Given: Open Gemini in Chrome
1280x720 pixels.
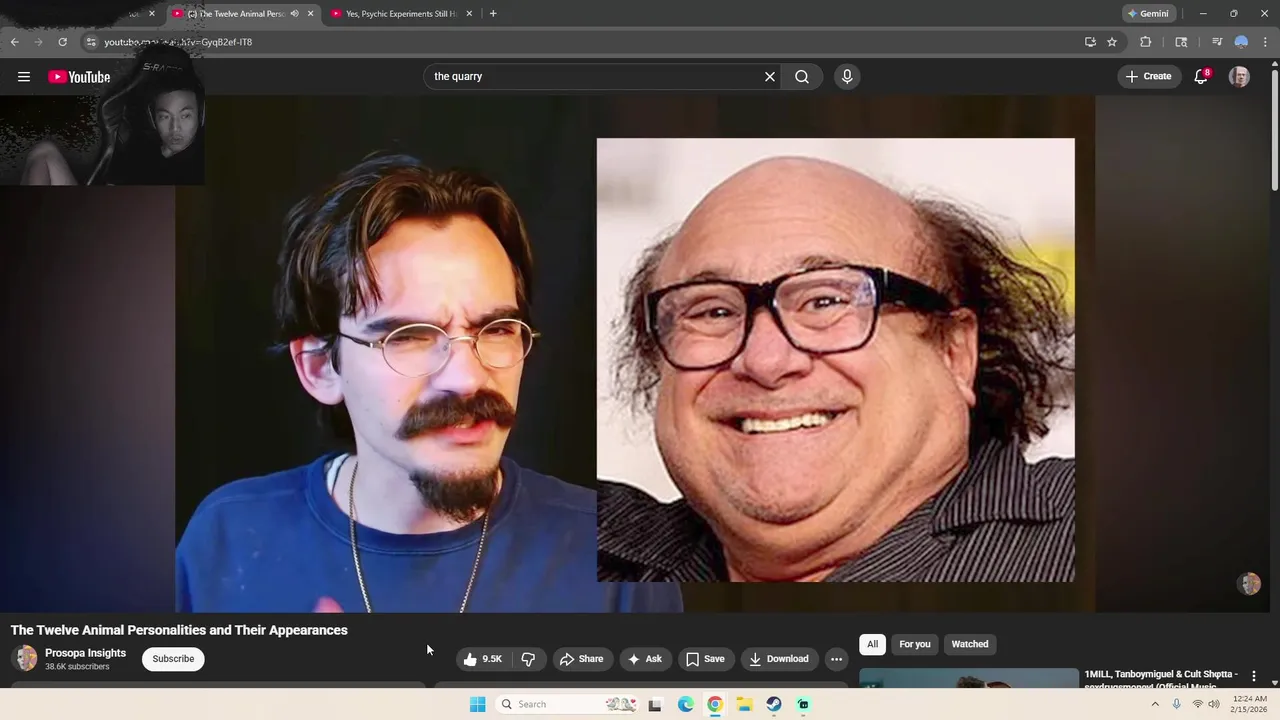Looking at the screenshot, I should point(1147,14).
